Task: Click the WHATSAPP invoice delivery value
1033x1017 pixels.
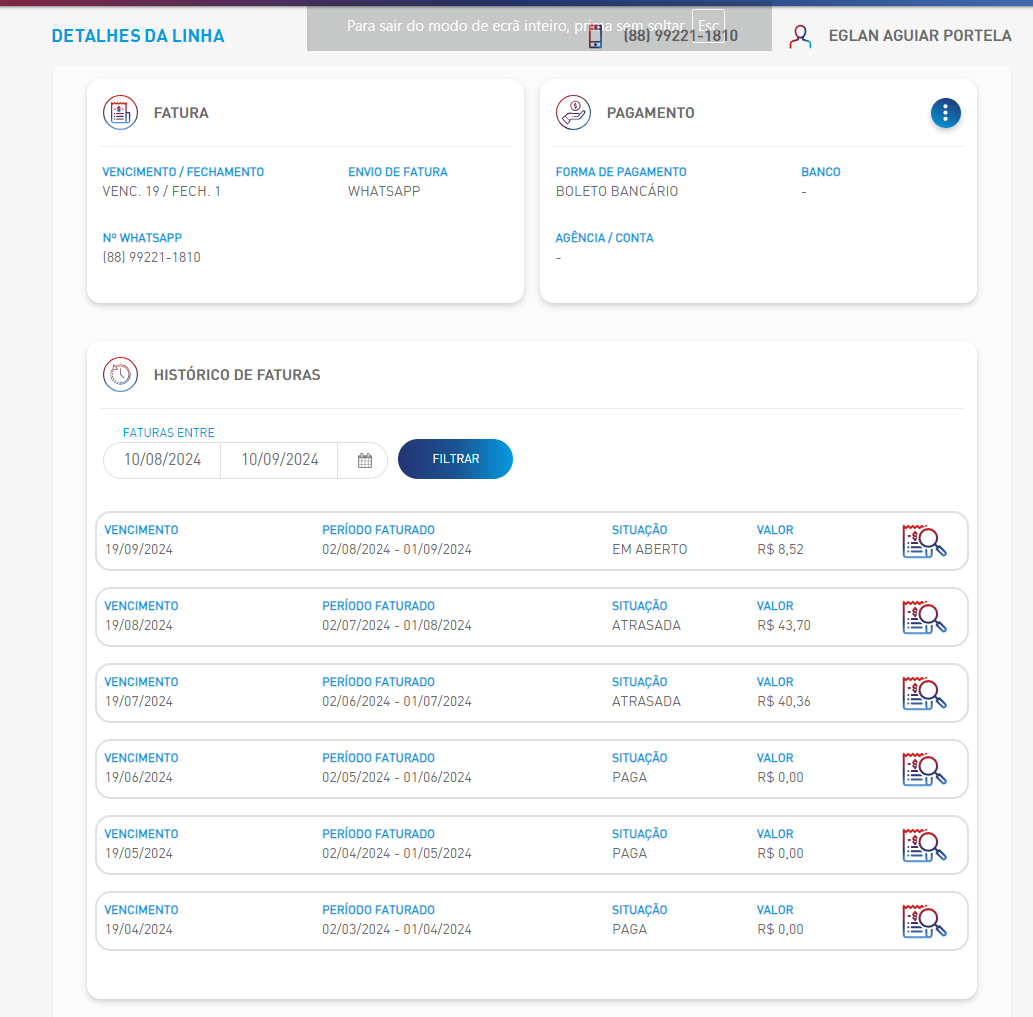Action: pyautogui.click(x=384, y=192)
